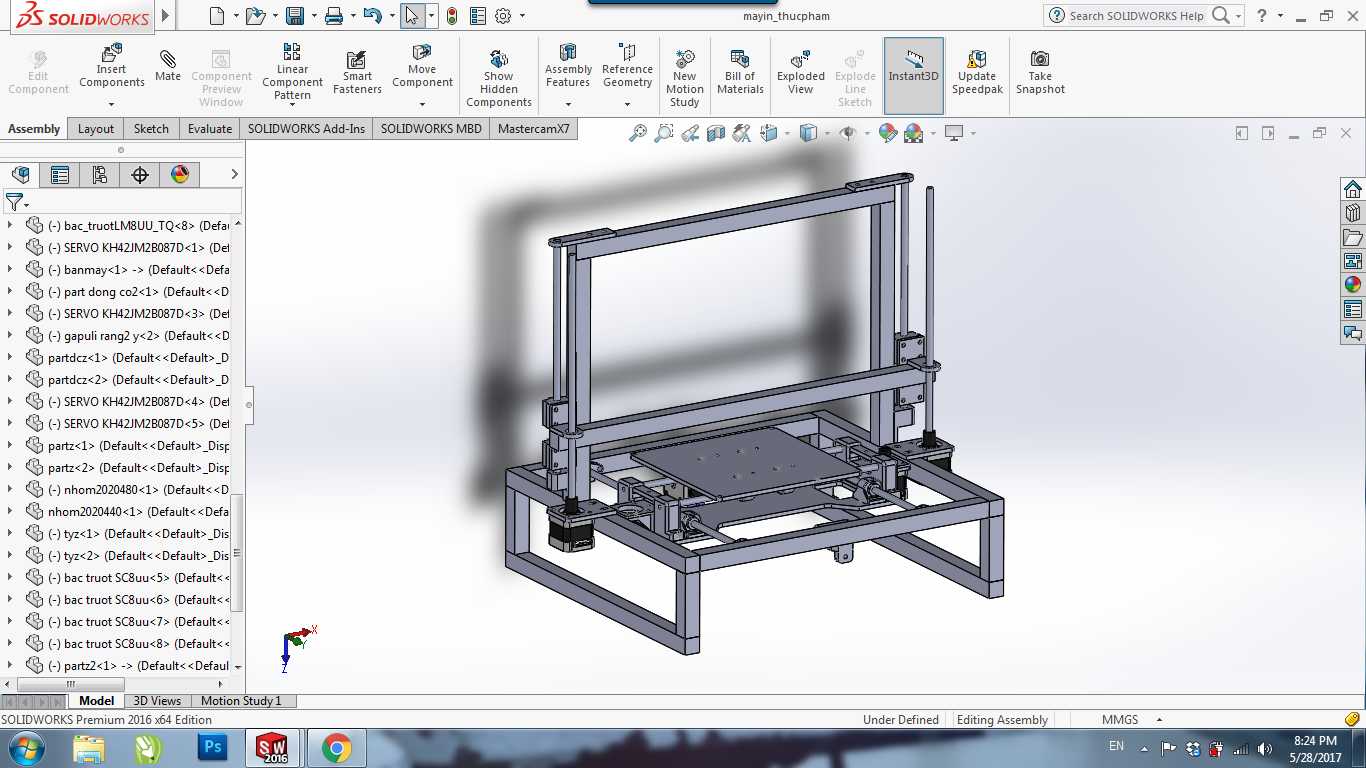Open File Properties from the quick access bar
This screenshot has height=768, width=1366.
[x=478, y=16]
